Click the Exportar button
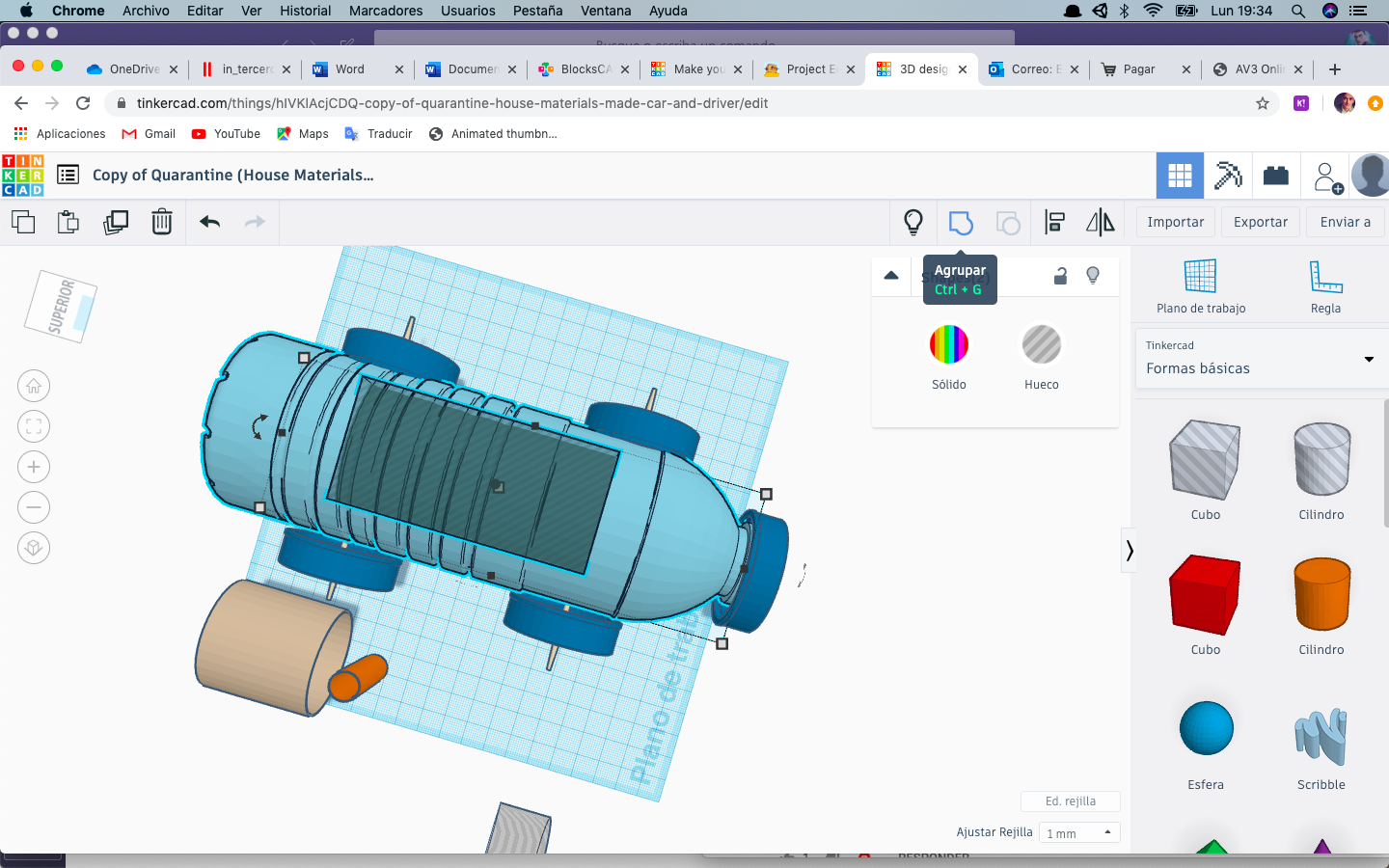 click(1261, 222)
